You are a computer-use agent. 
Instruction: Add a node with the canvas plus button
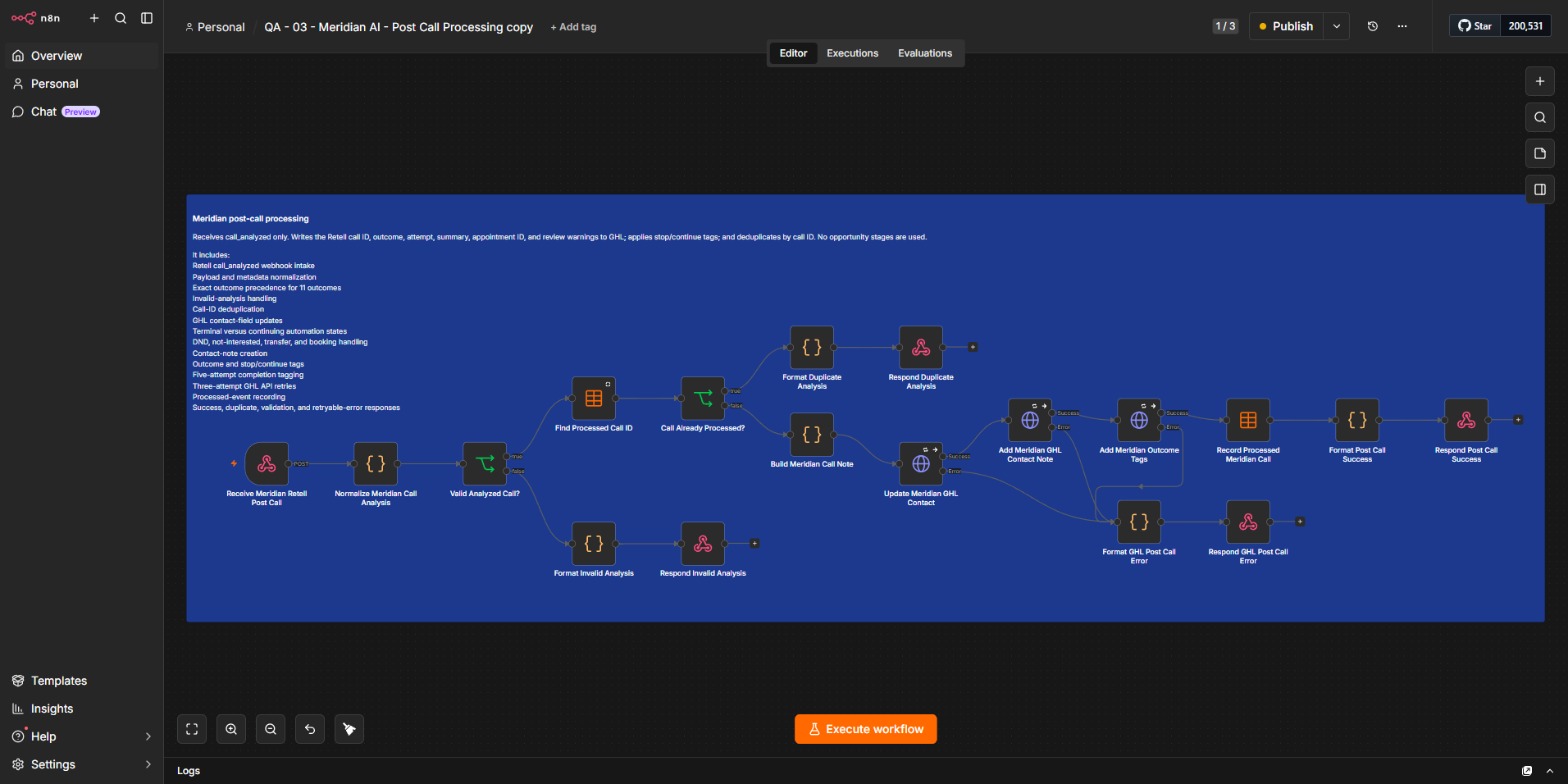pos(1540,81)
